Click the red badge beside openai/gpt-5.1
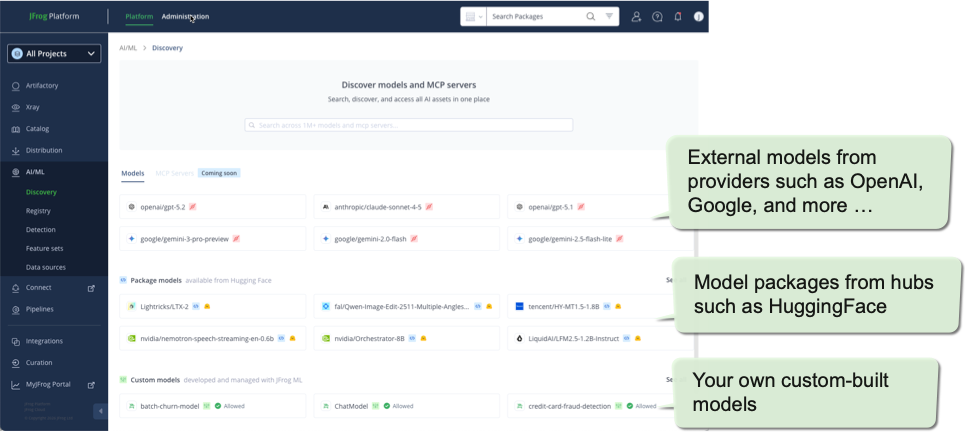 point(580,207)
